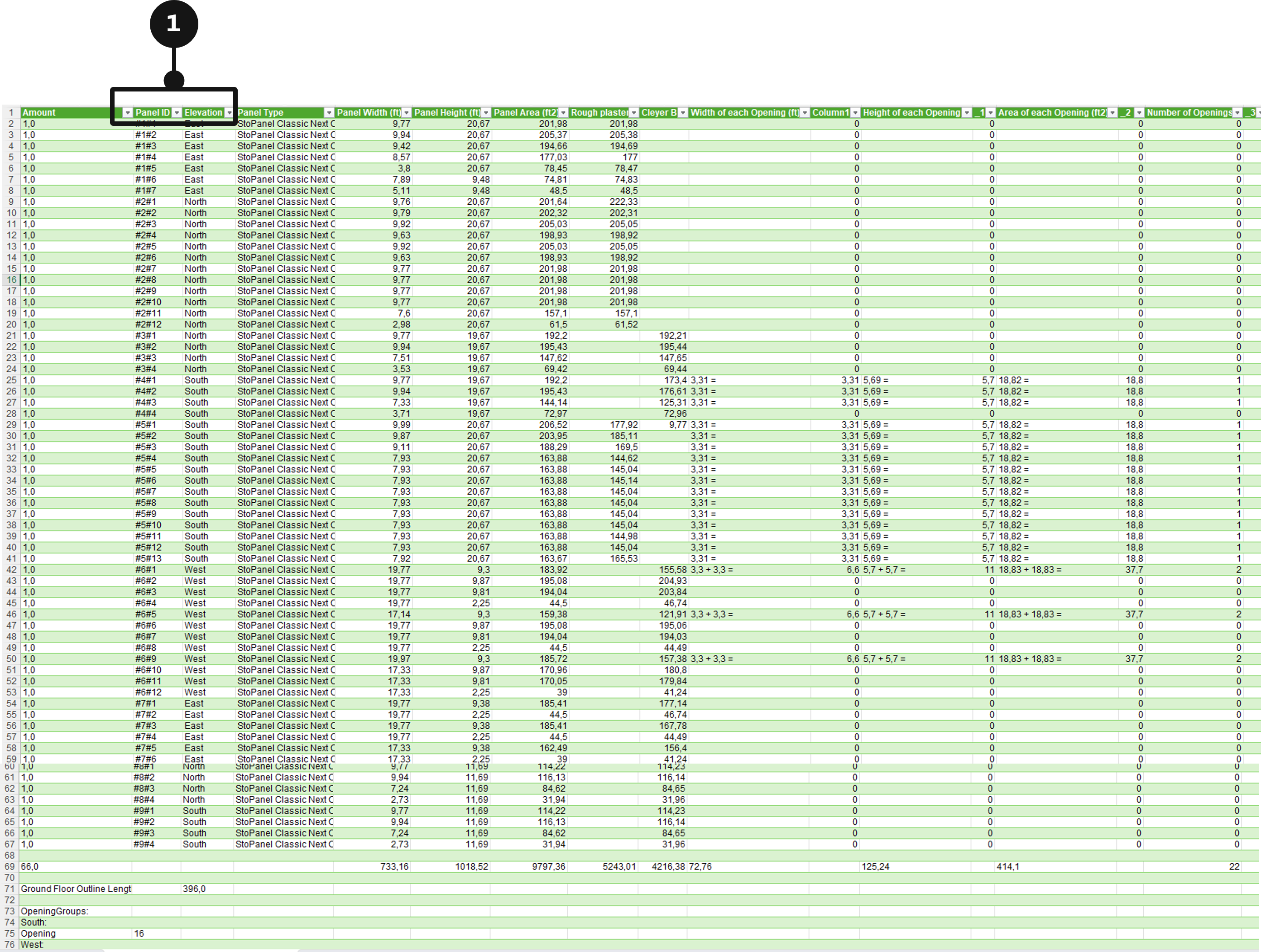Click the South: cell in row 74
Image resolution: width=1261 pixels, height=952 pixels.
coord(75,923)
